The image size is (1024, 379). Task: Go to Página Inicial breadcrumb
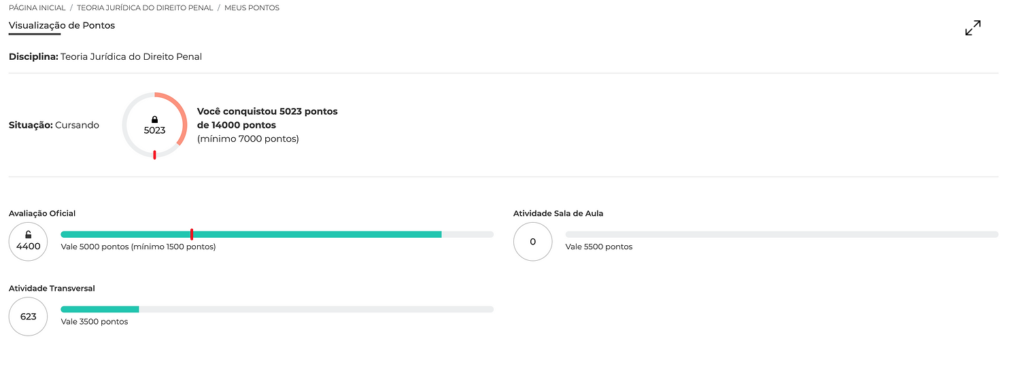(37, 8)
